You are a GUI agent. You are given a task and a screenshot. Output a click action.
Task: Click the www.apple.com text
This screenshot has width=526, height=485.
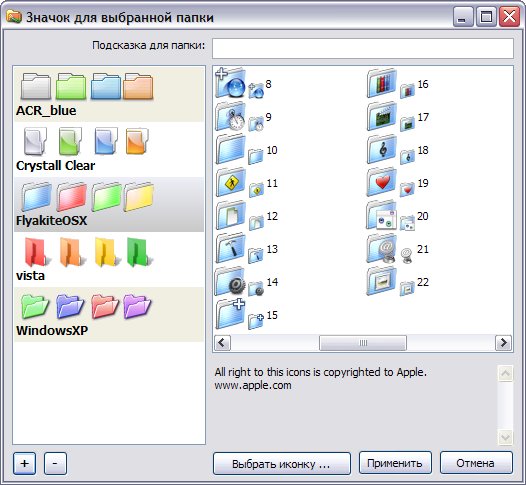(253, 385)
